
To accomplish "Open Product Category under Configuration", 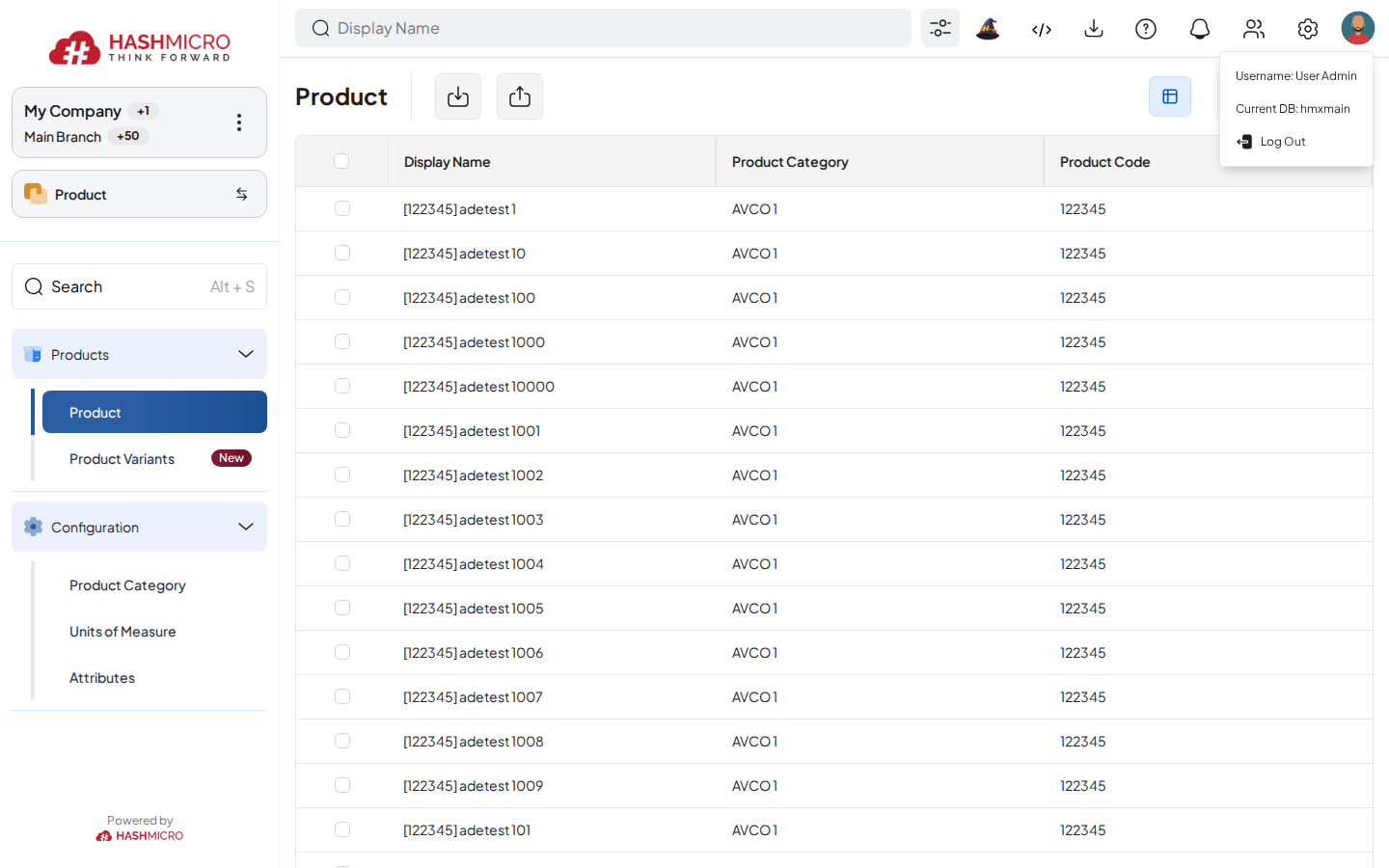I will point(127,585).
